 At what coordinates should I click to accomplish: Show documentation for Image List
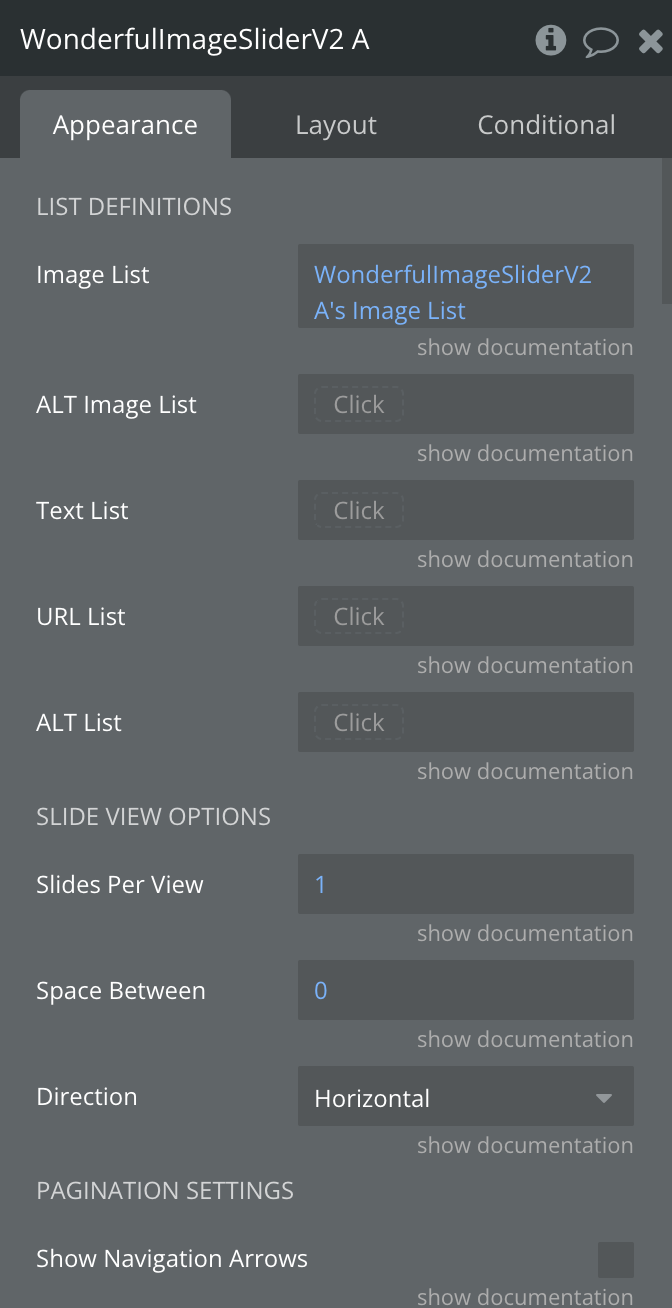[x=525, y=348]
